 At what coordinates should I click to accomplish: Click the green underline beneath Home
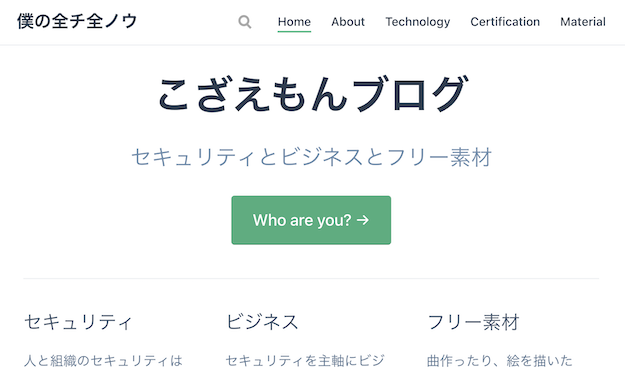coord(294,31)
